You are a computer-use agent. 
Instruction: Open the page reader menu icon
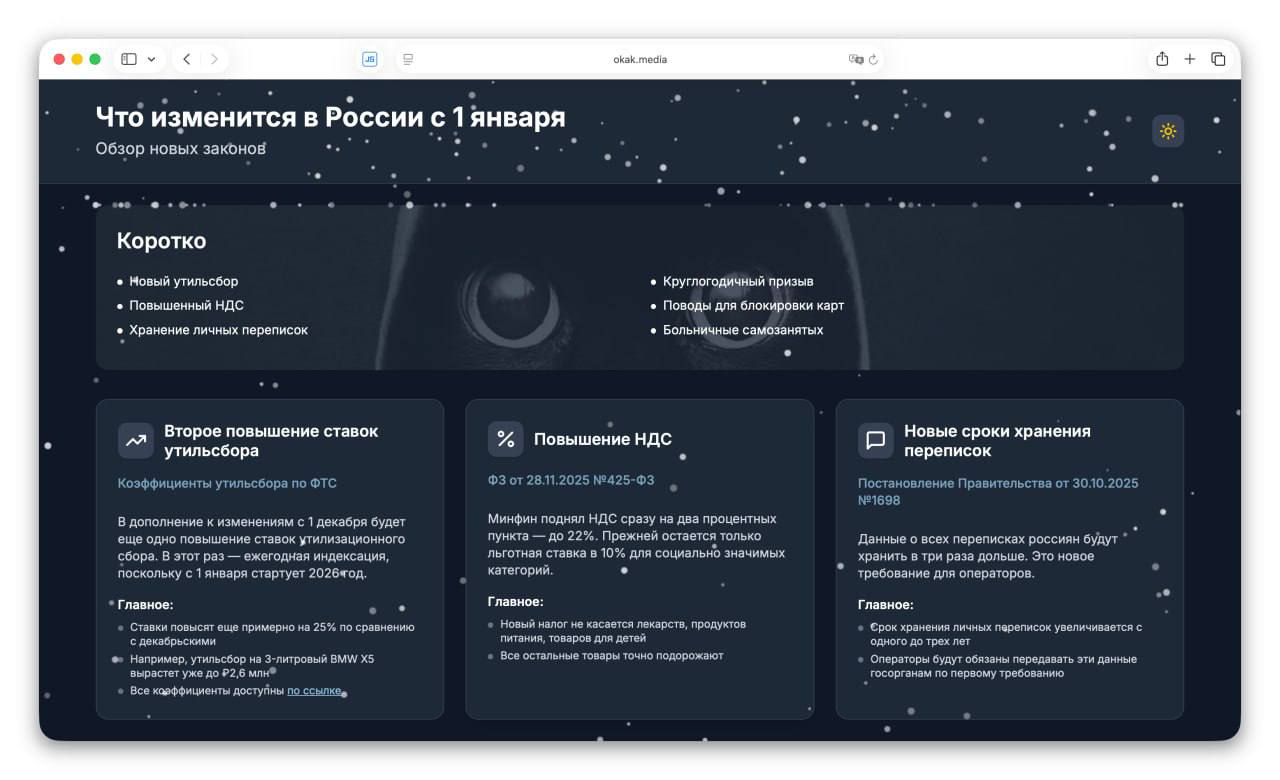[408, 59]
